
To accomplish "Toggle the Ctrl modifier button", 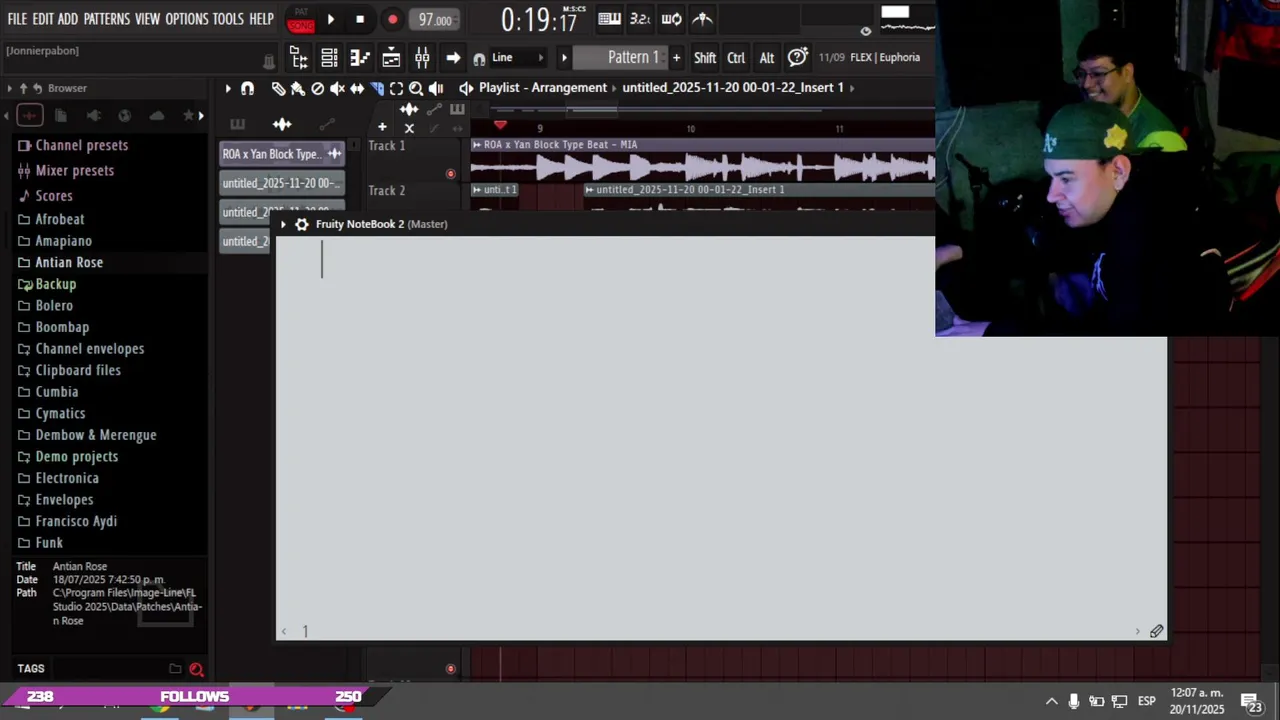I will pyautogui.click(x=736, y=58).
